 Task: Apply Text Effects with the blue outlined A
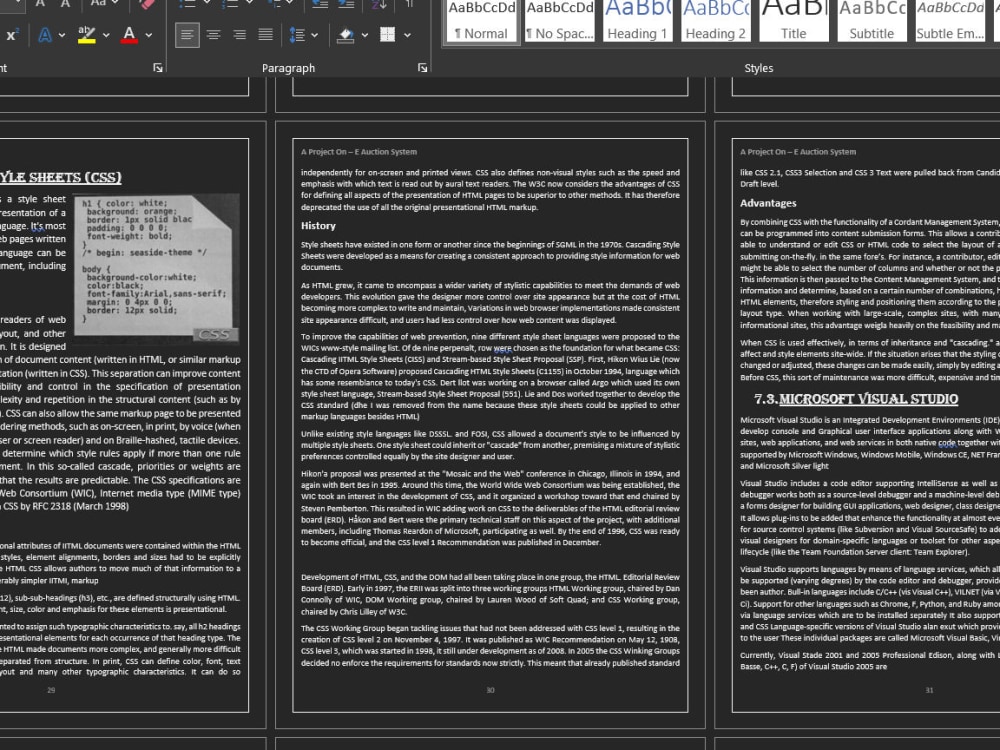click(x=45, y=35)
